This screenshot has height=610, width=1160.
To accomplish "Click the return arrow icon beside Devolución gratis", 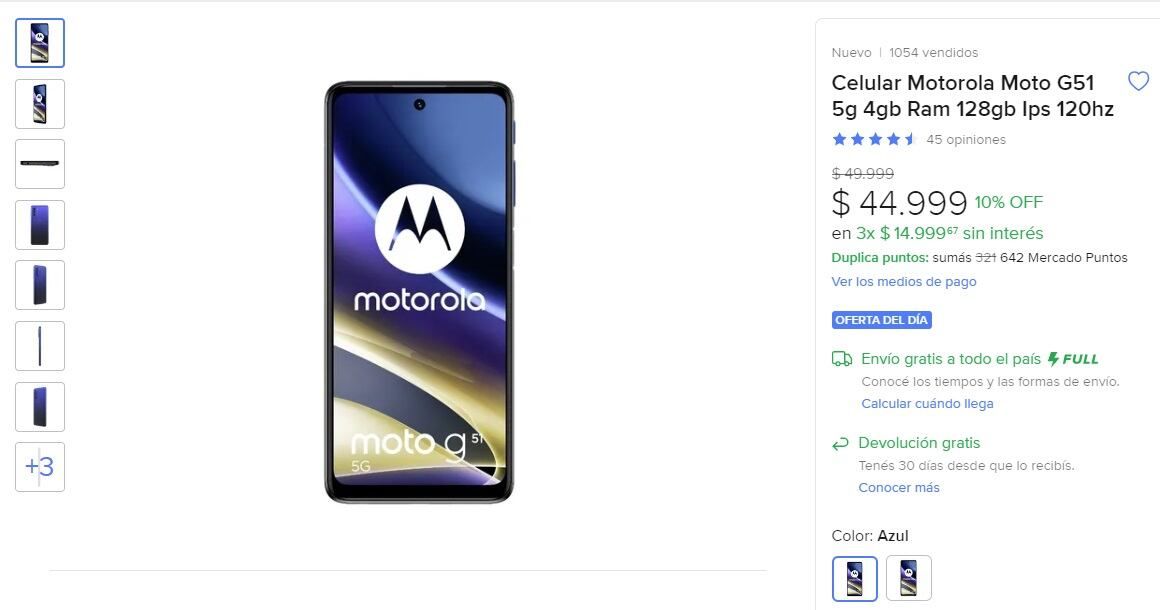I will (840, 443).
